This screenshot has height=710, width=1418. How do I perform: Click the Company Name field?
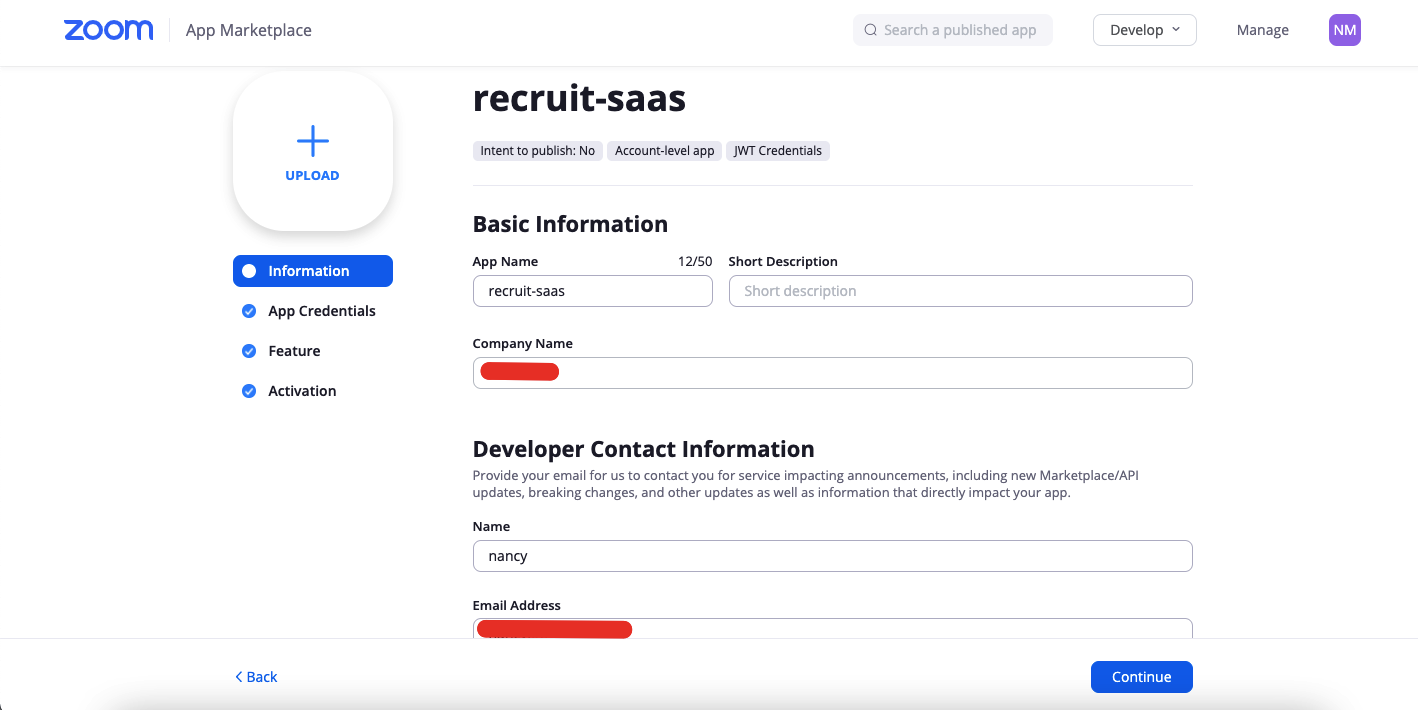coord(833,373)
